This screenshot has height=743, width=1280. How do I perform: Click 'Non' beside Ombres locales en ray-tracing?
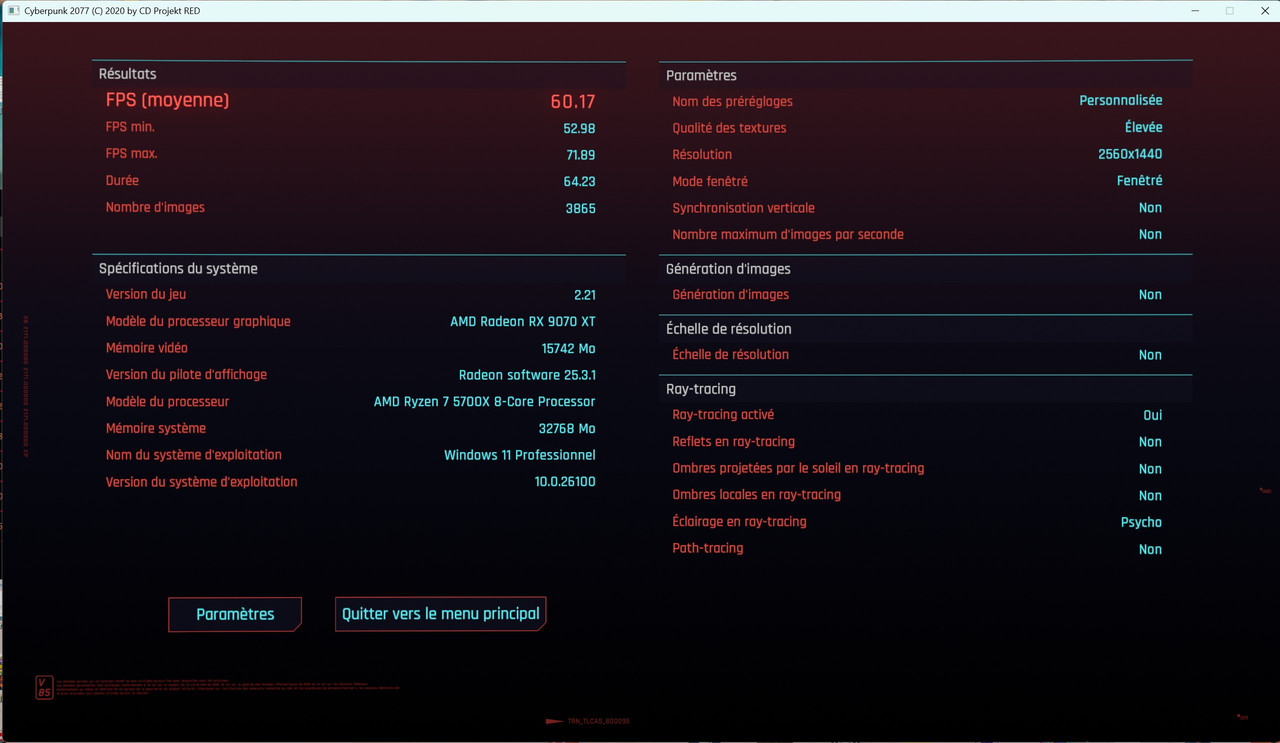(1150, 496)
